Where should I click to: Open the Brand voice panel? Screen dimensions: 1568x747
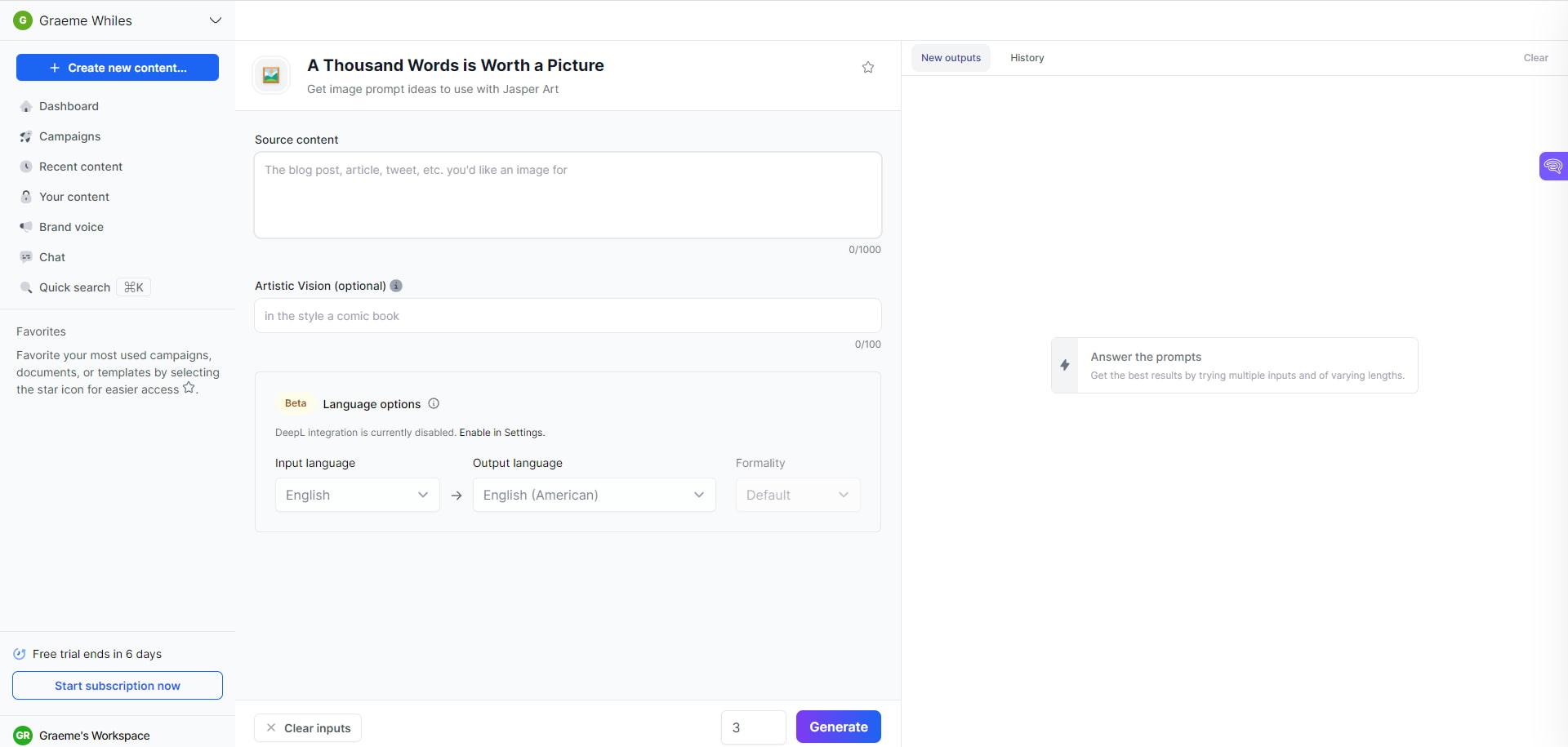pyautogui.click(x=71, y=227)
